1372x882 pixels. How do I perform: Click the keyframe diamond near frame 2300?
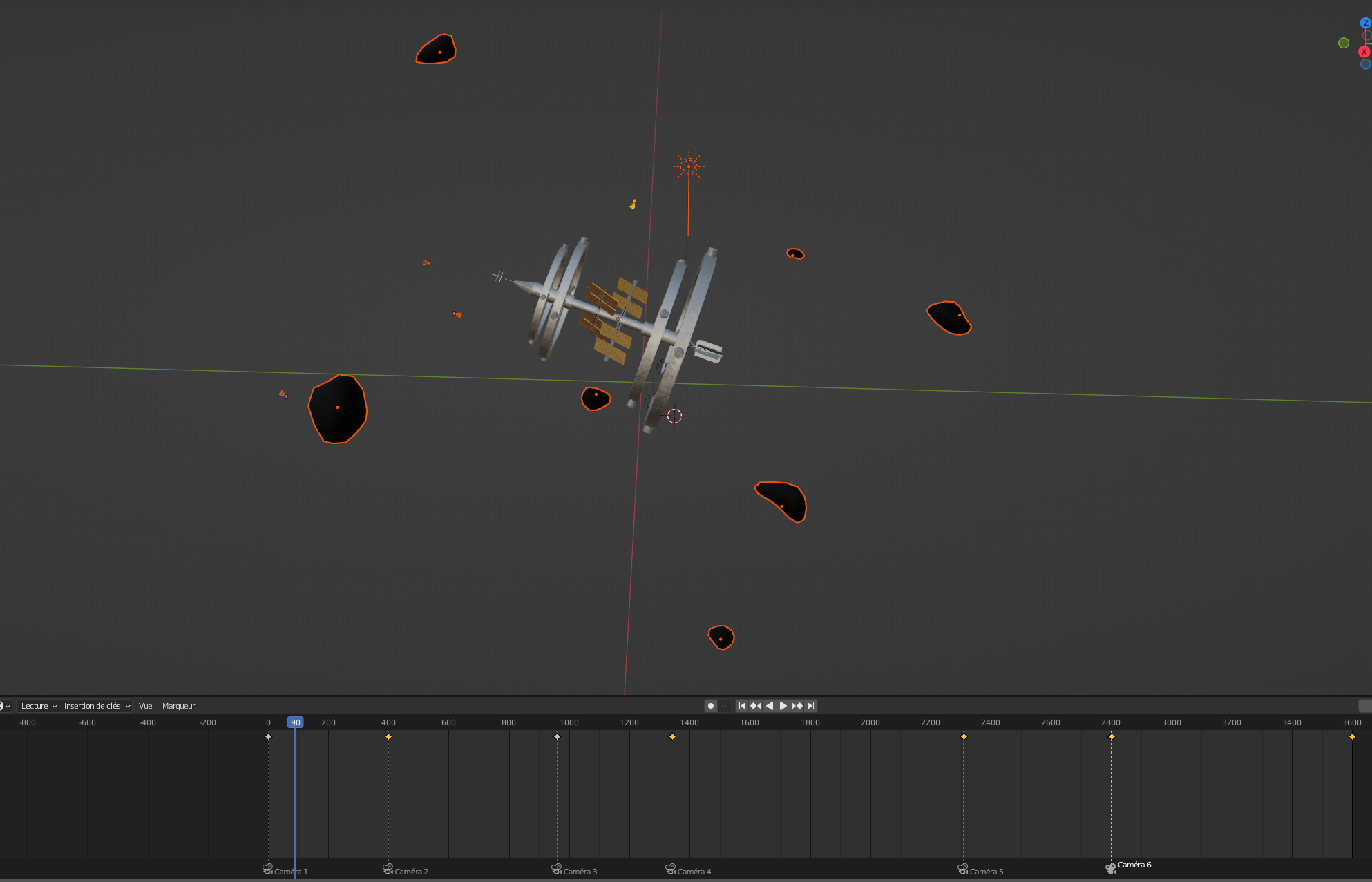964,736
